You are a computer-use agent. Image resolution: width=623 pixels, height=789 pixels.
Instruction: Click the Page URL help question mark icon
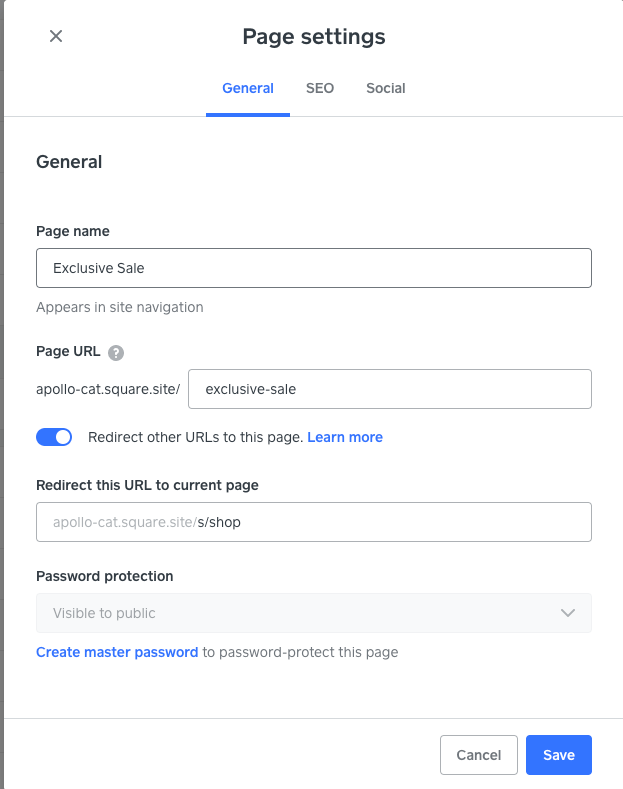[x=116, y=352]
